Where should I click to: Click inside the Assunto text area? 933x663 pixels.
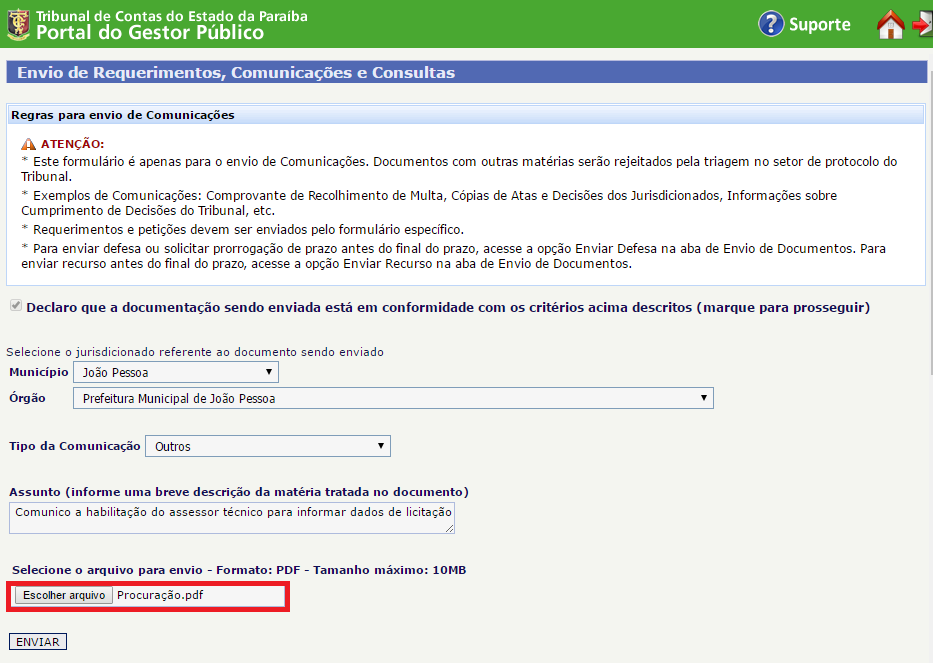coord(232,518)
